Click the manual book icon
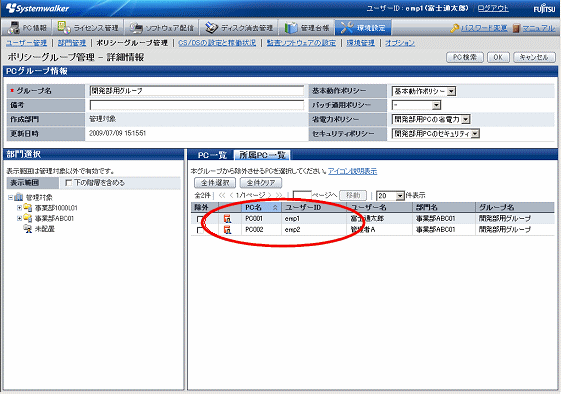Viewport: 561px width, 394px height. pos(516,28)
